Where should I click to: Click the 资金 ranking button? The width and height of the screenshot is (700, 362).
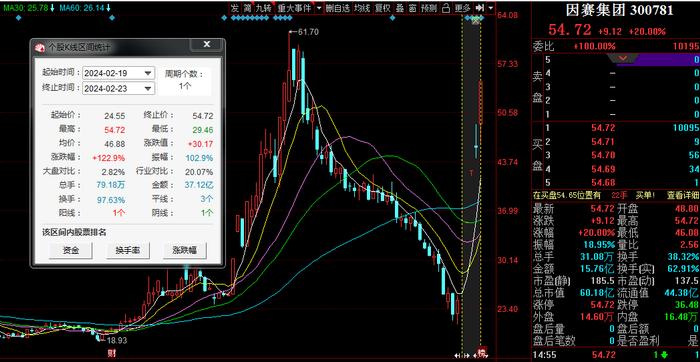click(71, 250)
